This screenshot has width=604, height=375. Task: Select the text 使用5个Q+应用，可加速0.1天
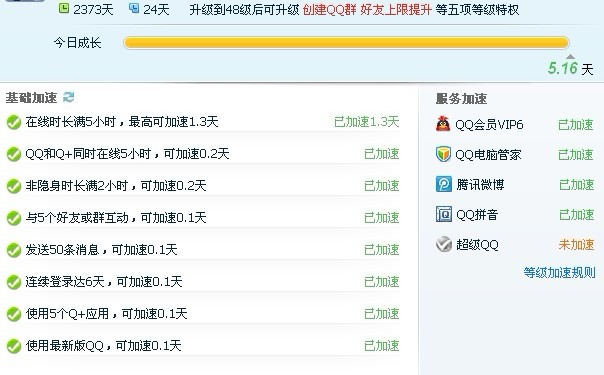click(x=106, y=313)
